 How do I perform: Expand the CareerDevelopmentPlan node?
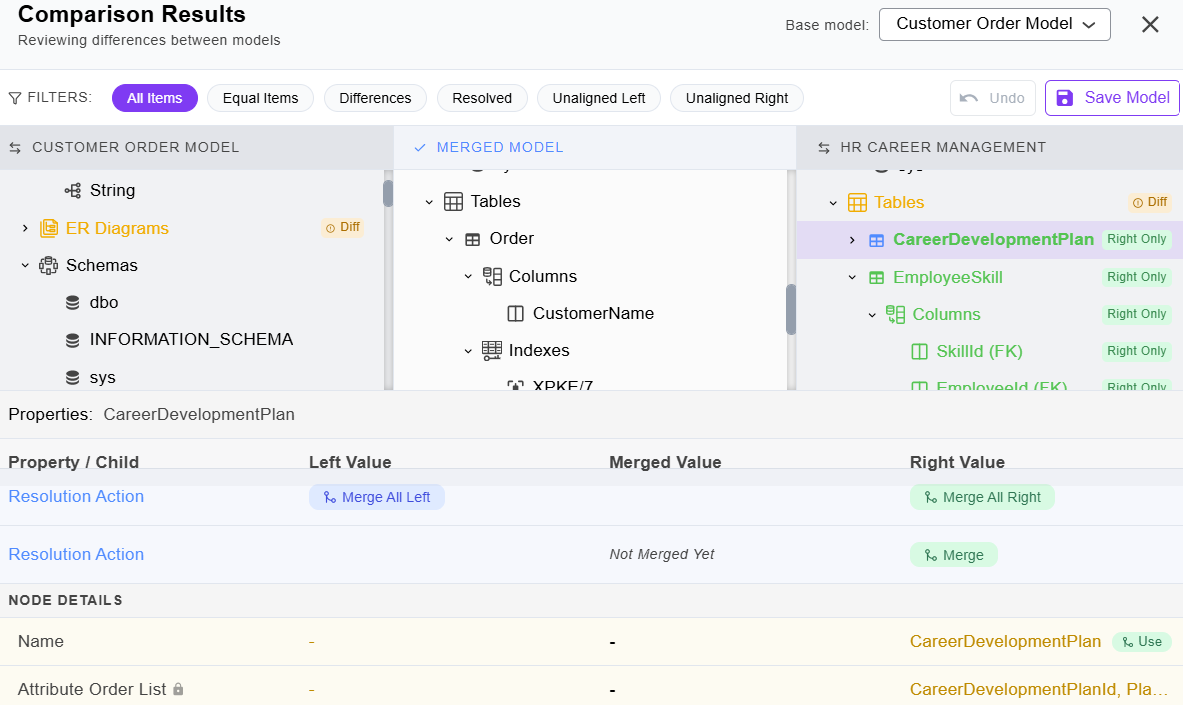tap(853, 240)
